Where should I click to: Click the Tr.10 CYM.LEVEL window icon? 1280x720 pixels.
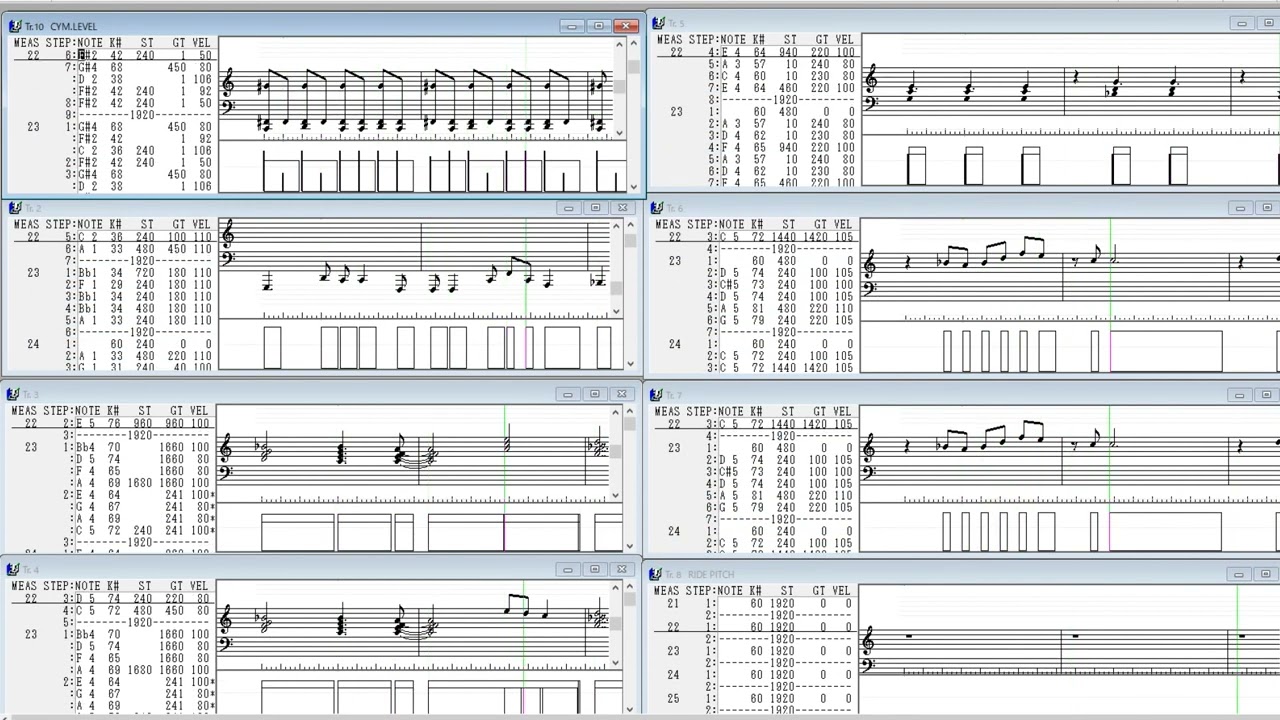(x=15, y=26)
